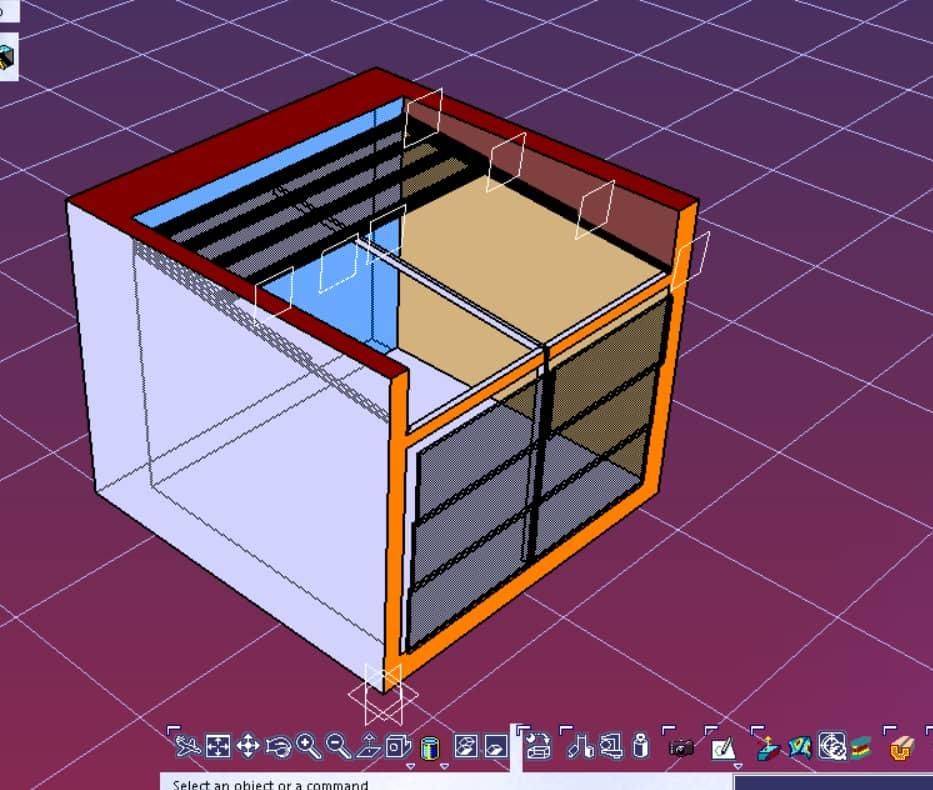Click the Swap Visible Space icon
Image resolution: width=933 pixels, height=790 pixels.
tap(496, 746)
